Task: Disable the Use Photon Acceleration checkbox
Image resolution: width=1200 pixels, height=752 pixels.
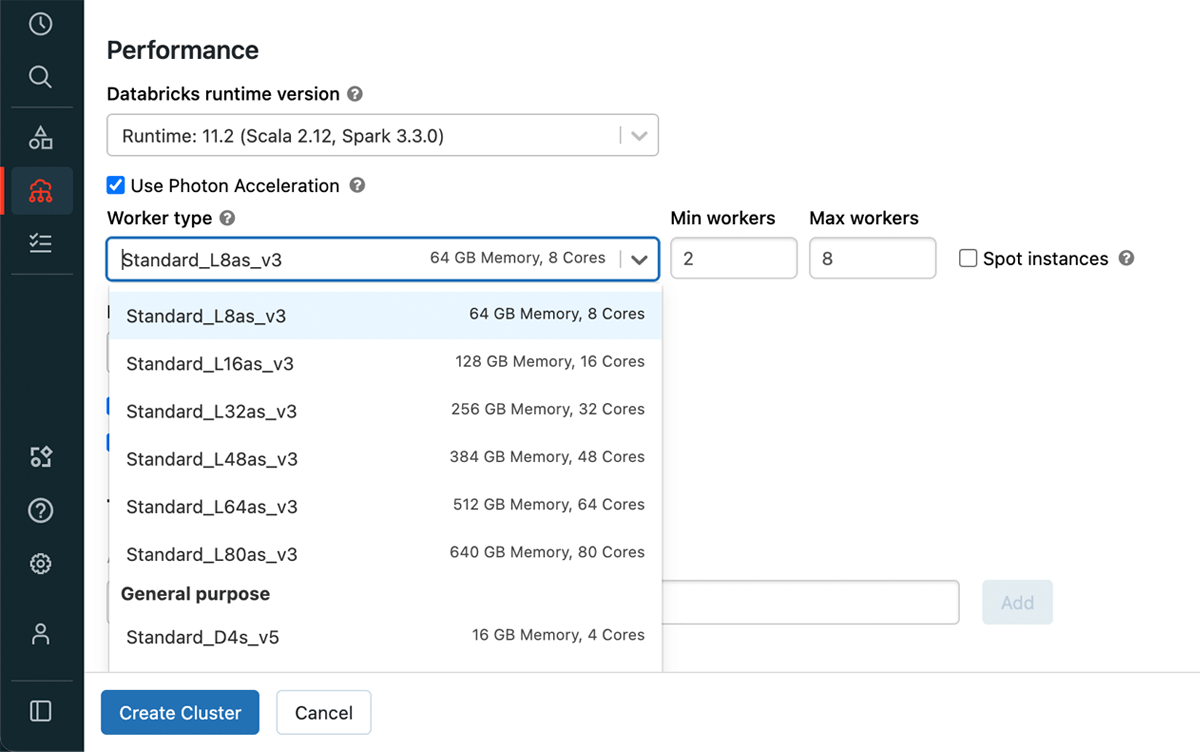Action: (x=116, y=185)
